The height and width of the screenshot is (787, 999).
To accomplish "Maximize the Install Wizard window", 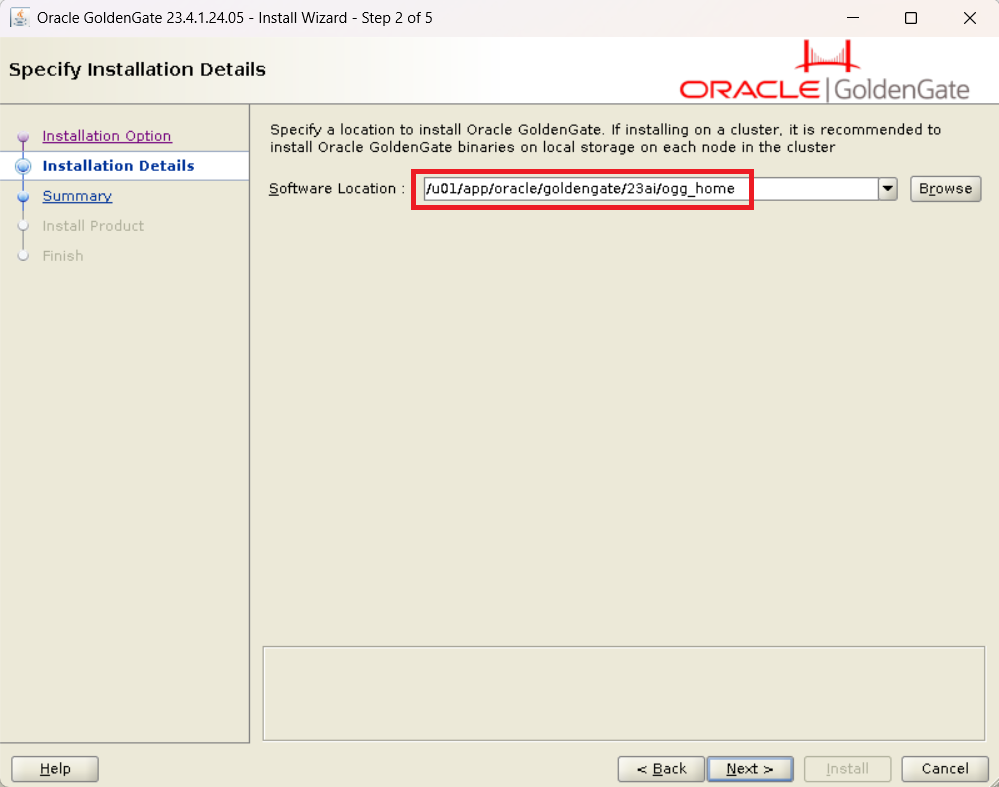I will (x=911, y=18).
